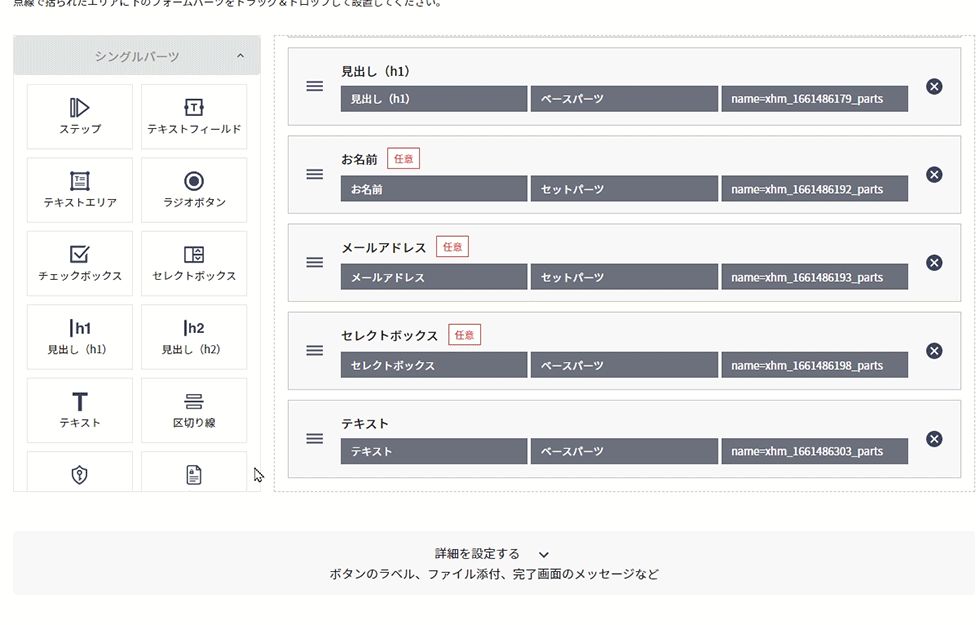Click drag handle of テキスト row
Viewport: 980px width, 625px height.
click(x=314, y=439)
